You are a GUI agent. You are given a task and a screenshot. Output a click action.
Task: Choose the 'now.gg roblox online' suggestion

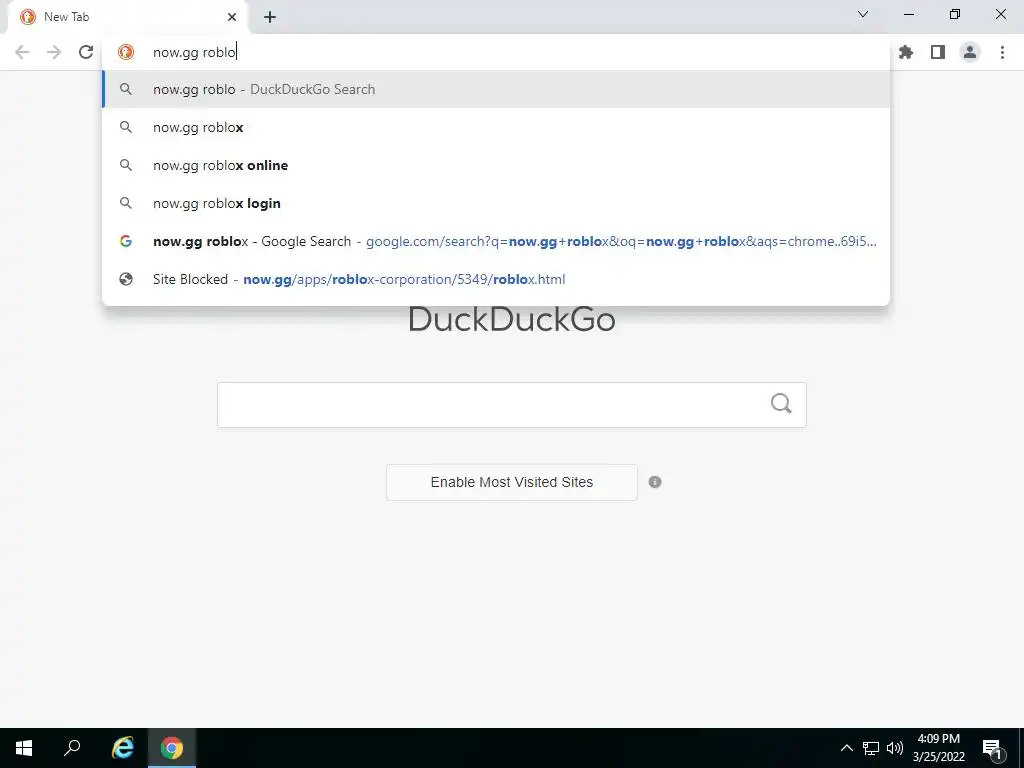(496, 165)
